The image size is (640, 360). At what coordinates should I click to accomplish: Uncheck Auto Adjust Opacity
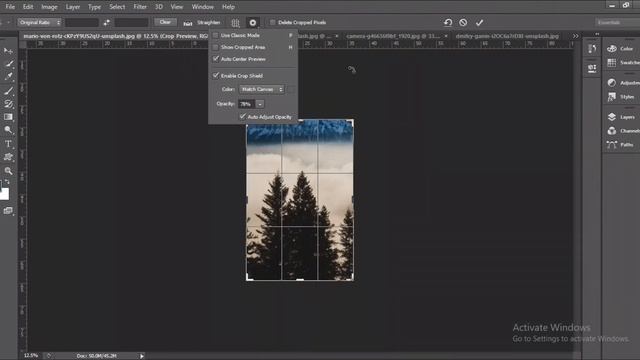[x=242, y=117]
